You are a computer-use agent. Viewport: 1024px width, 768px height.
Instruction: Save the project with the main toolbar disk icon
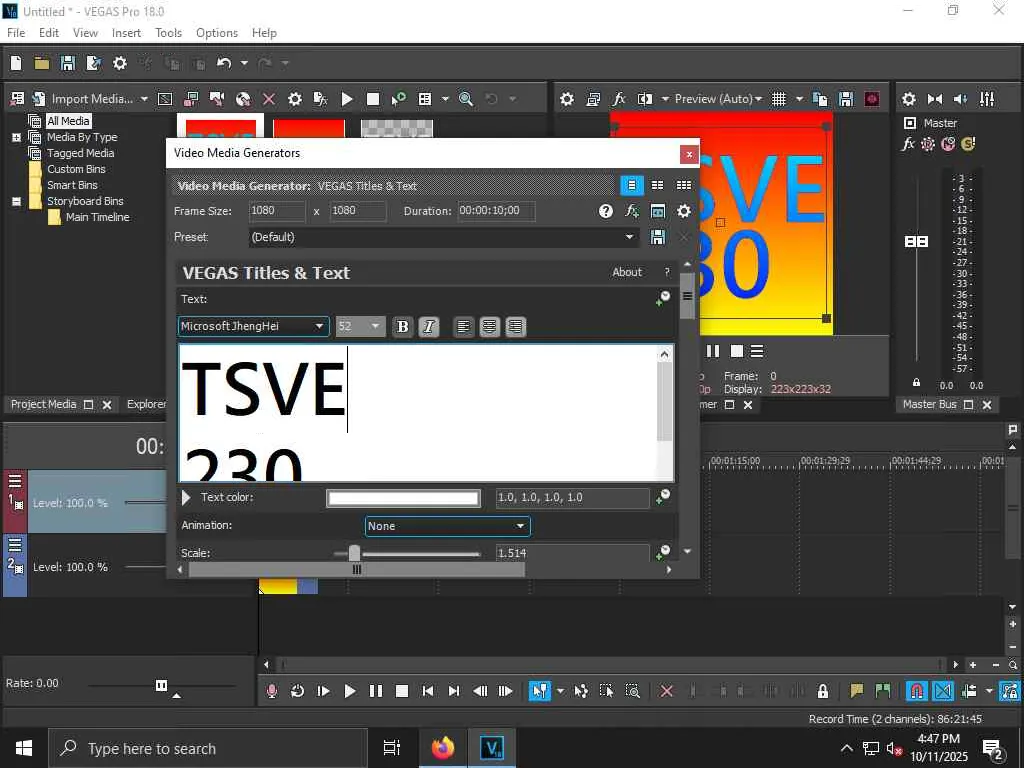67,63
